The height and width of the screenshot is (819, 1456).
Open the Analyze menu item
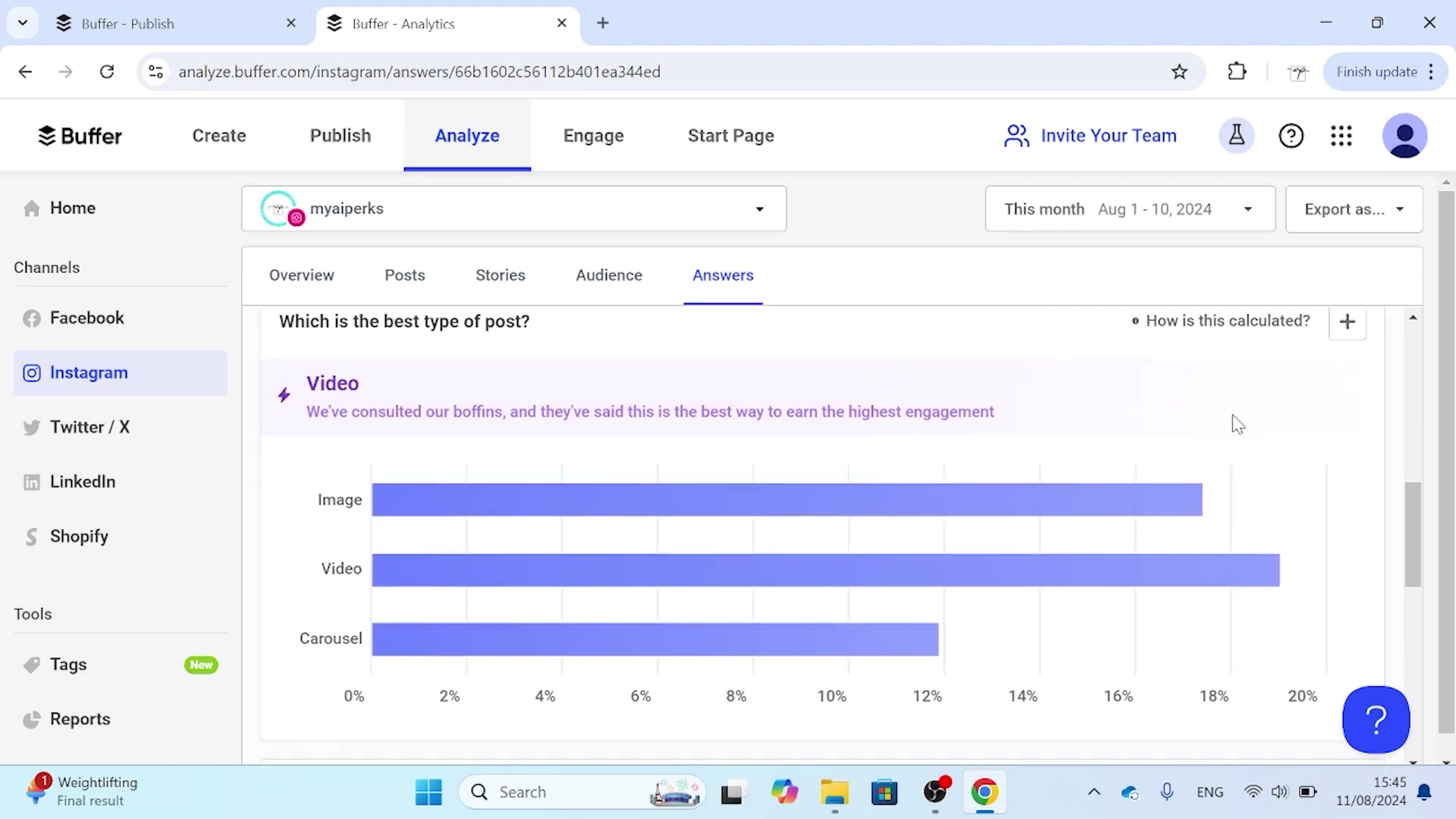[x=467, y=136]
